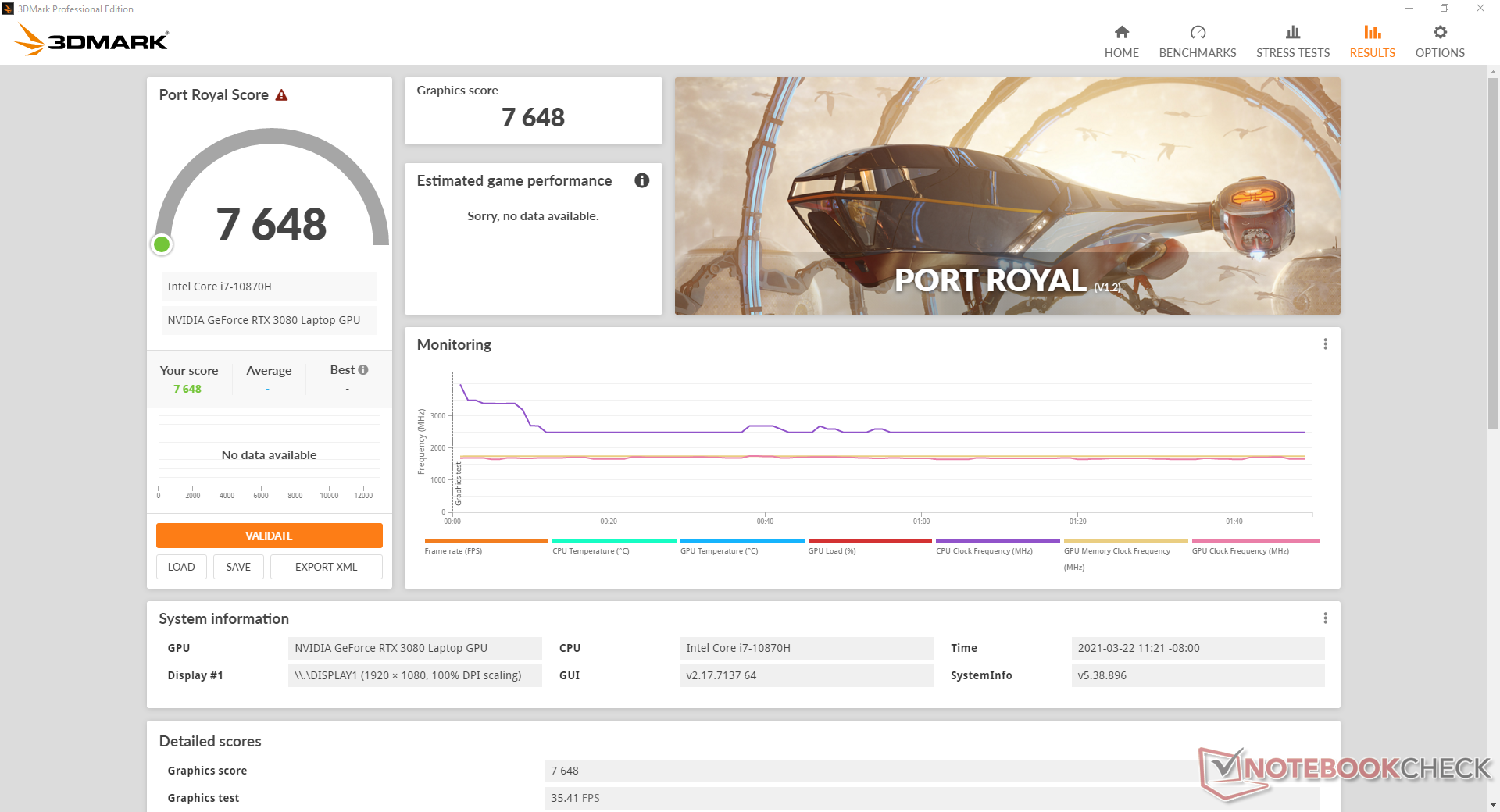Open the Options gear icon

[x=1440, y=32]
